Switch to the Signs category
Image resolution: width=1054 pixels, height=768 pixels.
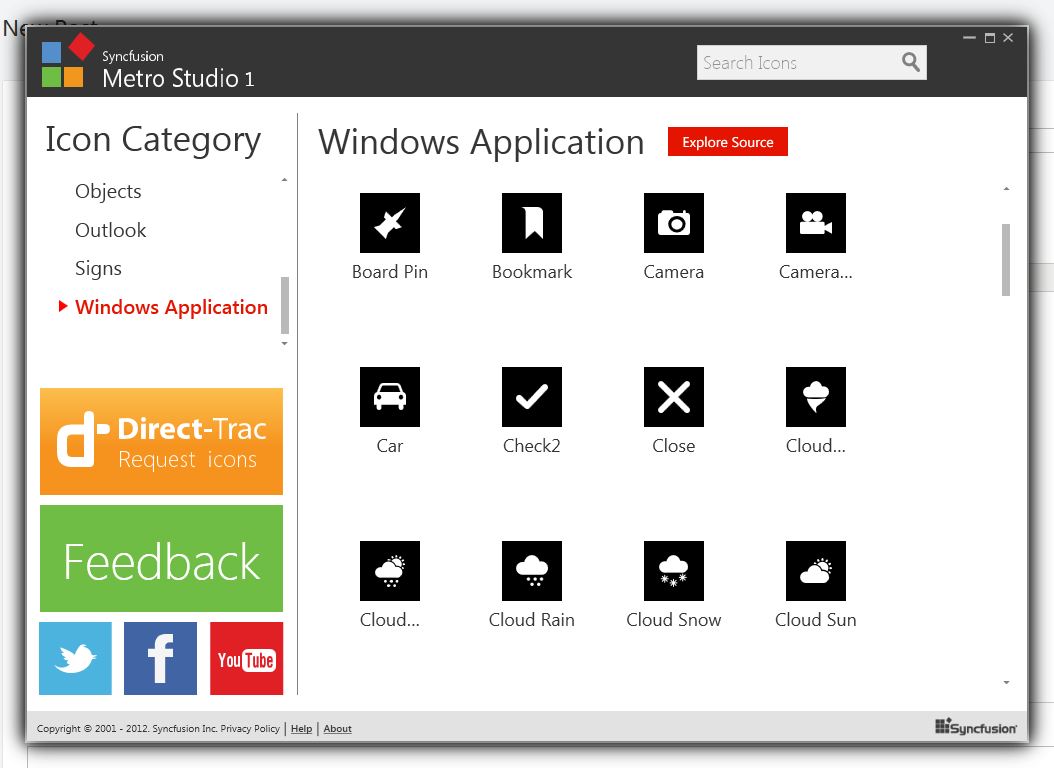(x=98, y=269)
